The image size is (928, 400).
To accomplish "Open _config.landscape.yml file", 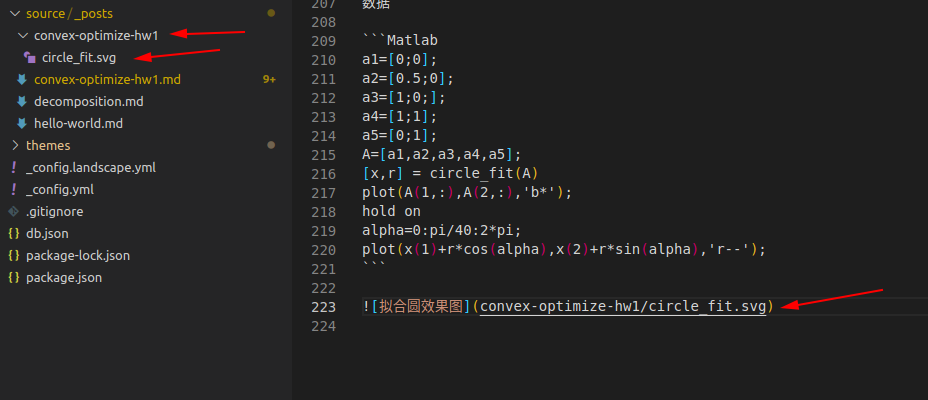I will (x=91, y=167).
